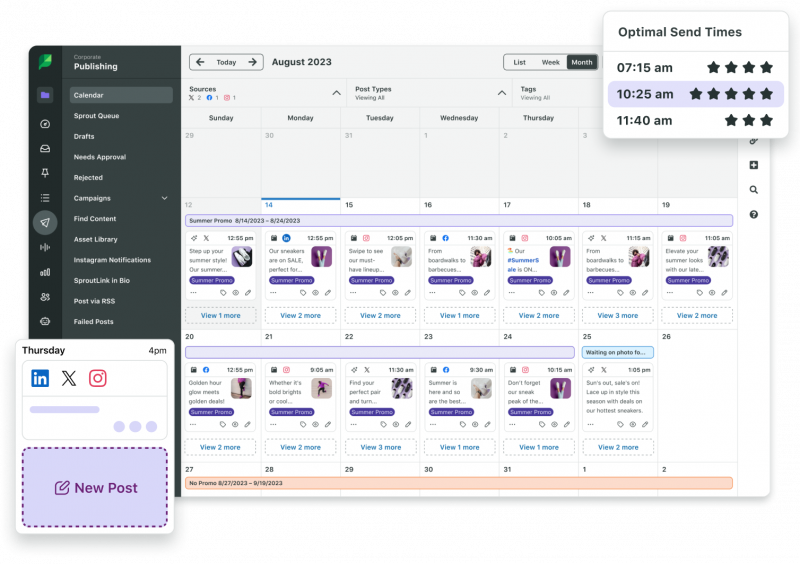Select the 10:25 am optimal send time

pyautogui.click(x=695, y=94)
